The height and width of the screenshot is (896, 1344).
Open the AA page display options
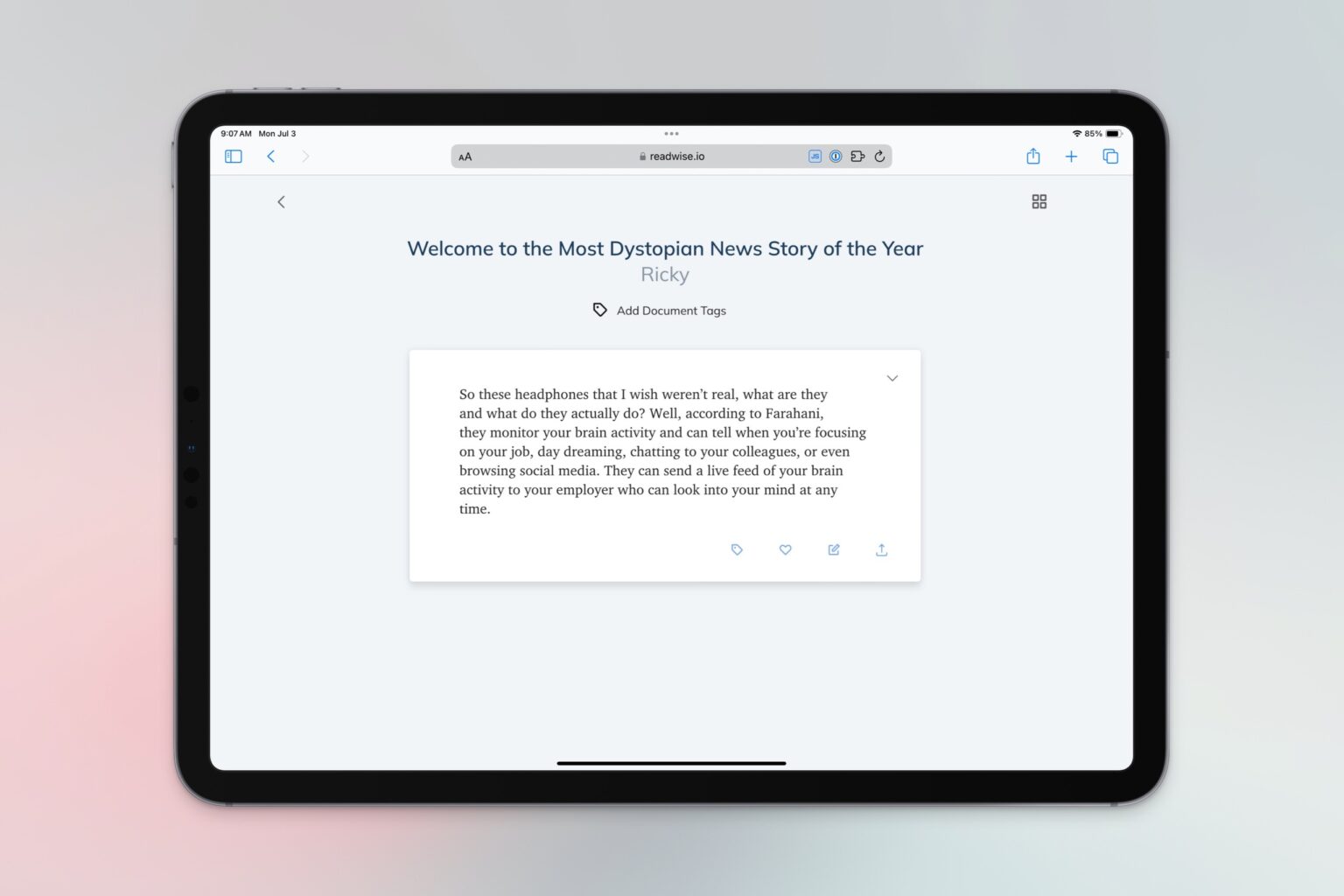coord(465,156)
